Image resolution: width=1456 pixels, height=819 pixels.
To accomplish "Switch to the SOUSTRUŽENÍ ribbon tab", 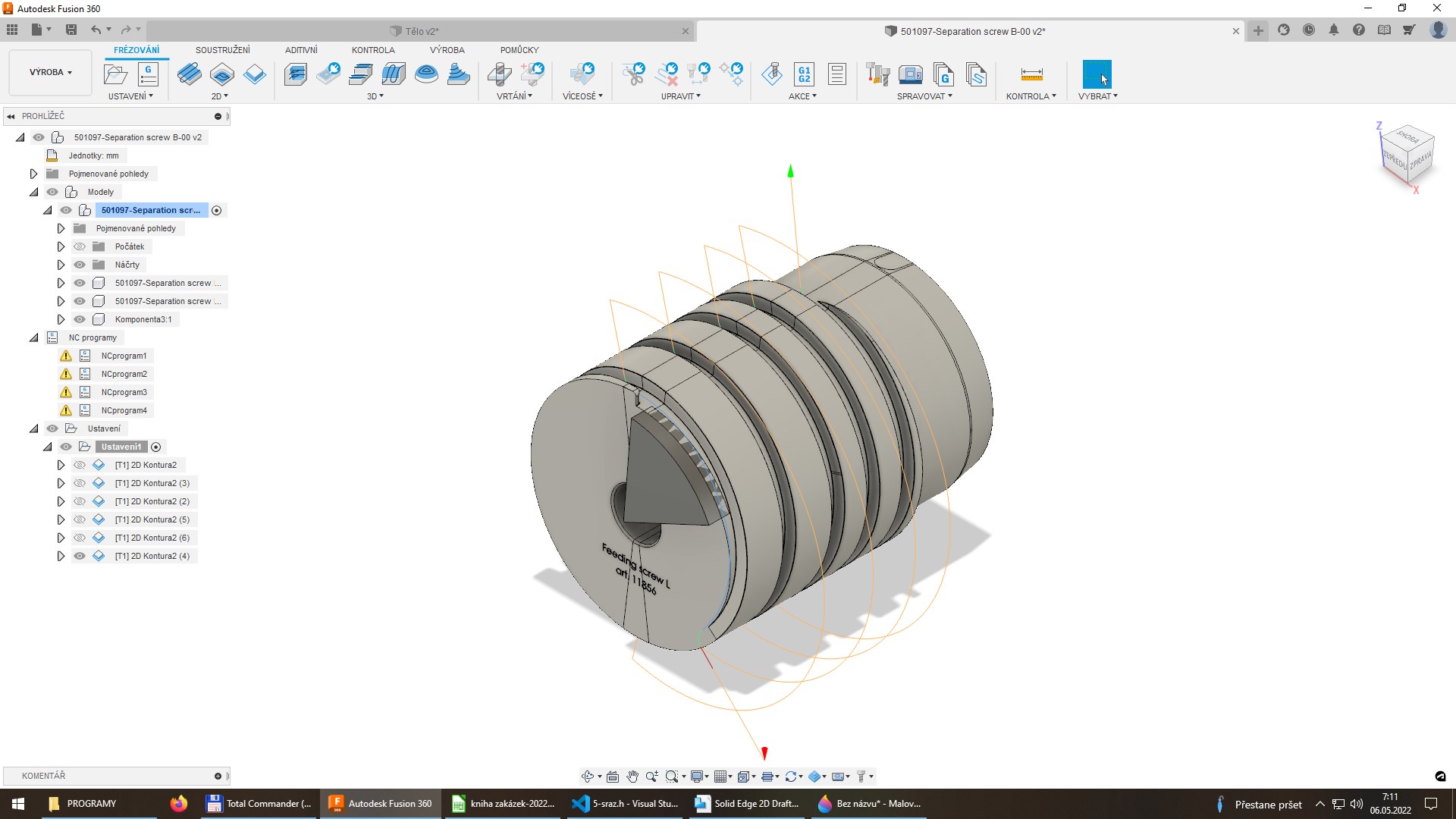I will [x=222, y=50].
